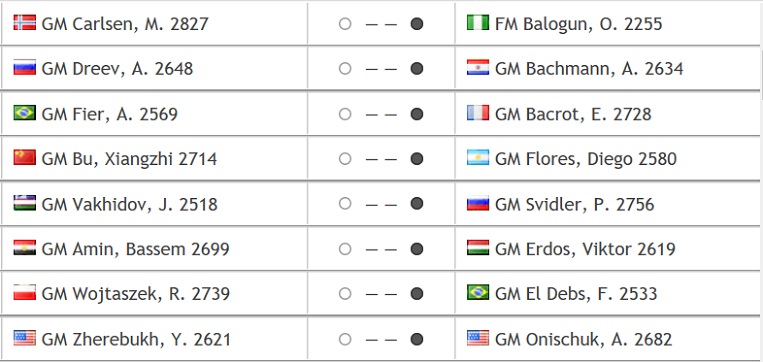Click the Paraguay flag beside Bachmann
The width and height of the screenshot is (763, 362).
coord(478,68)
